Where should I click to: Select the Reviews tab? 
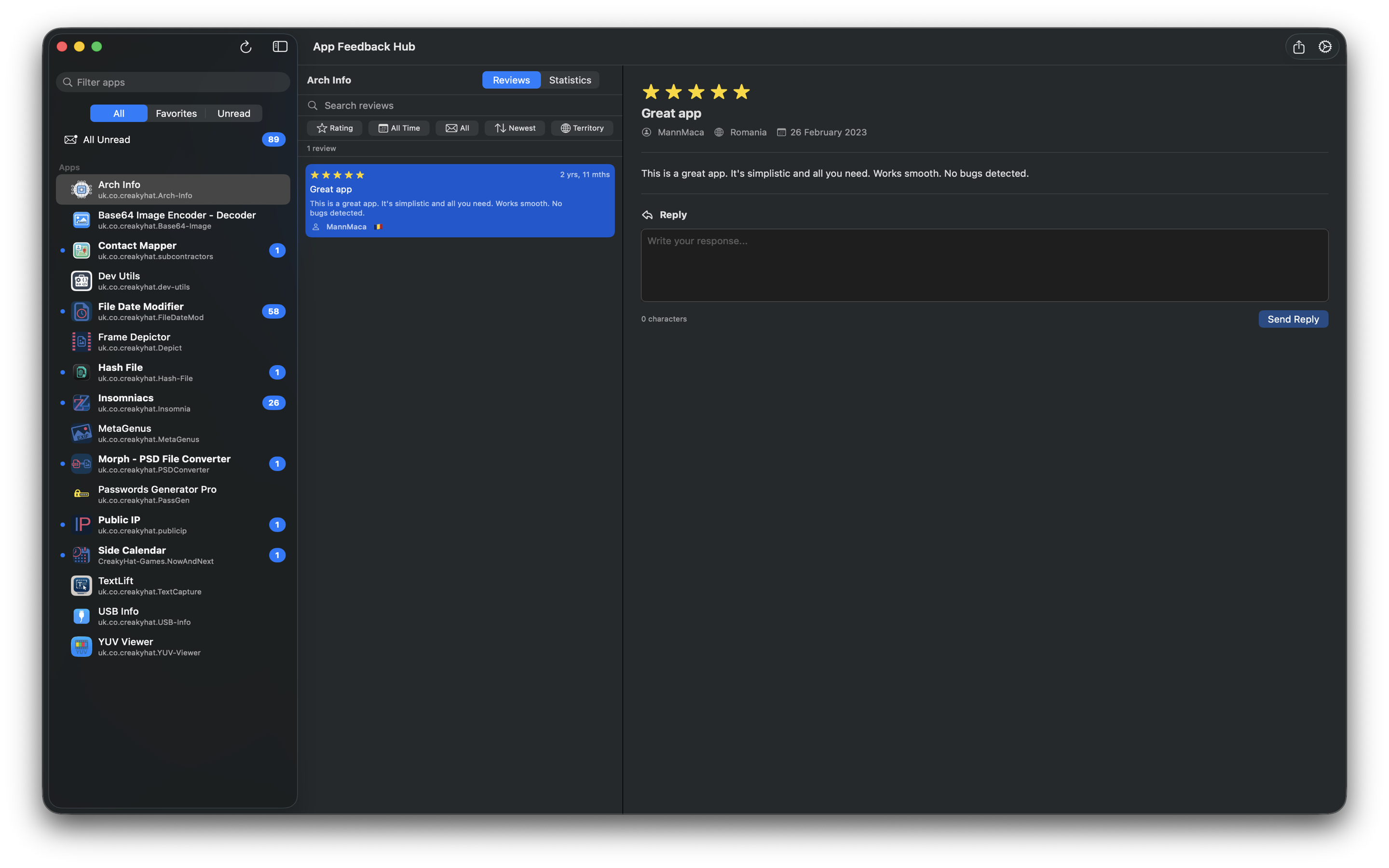tap(511, 80)
